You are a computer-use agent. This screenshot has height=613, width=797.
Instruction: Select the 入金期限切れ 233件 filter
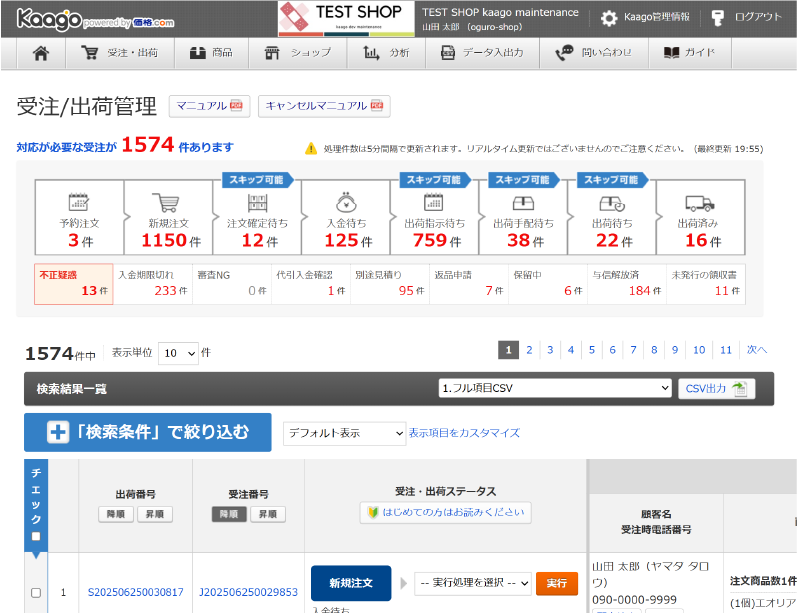[153, 284]
